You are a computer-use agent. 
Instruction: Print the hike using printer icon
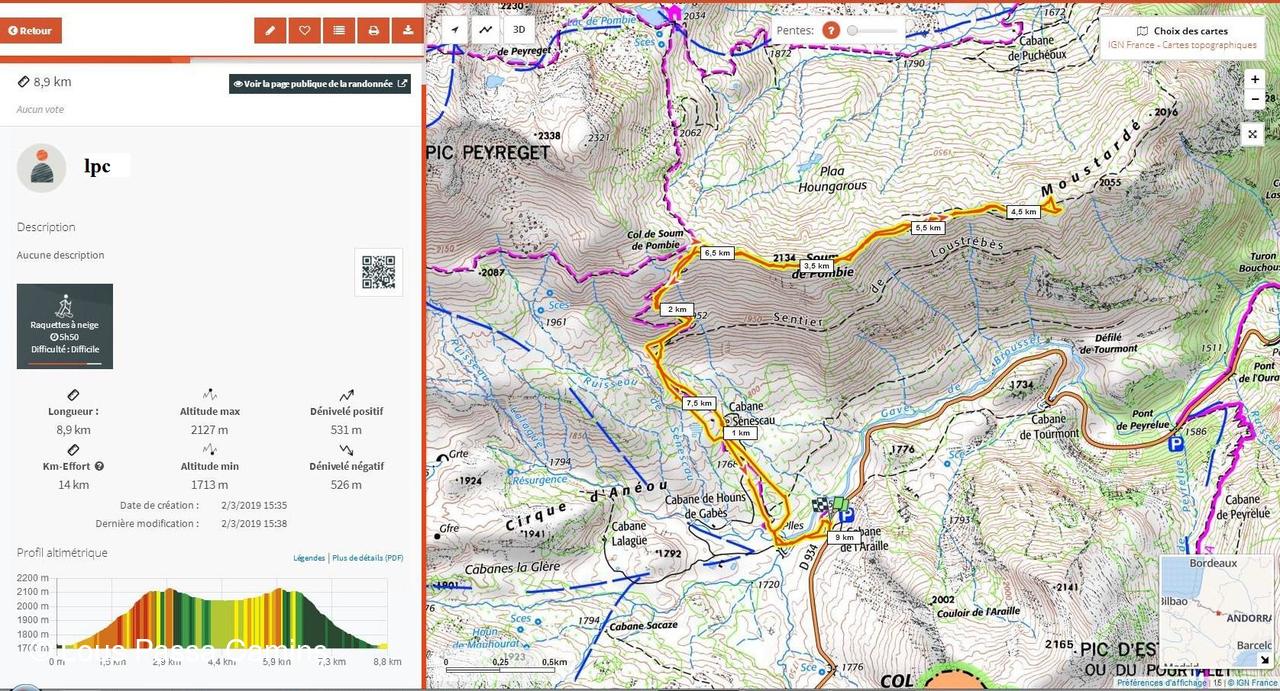pos(373,30)
